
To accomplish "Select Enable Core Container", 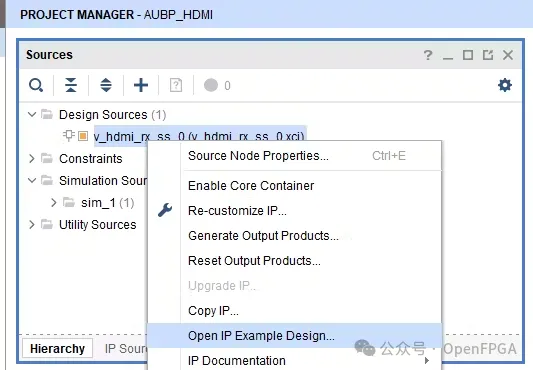I will [295, 186].
